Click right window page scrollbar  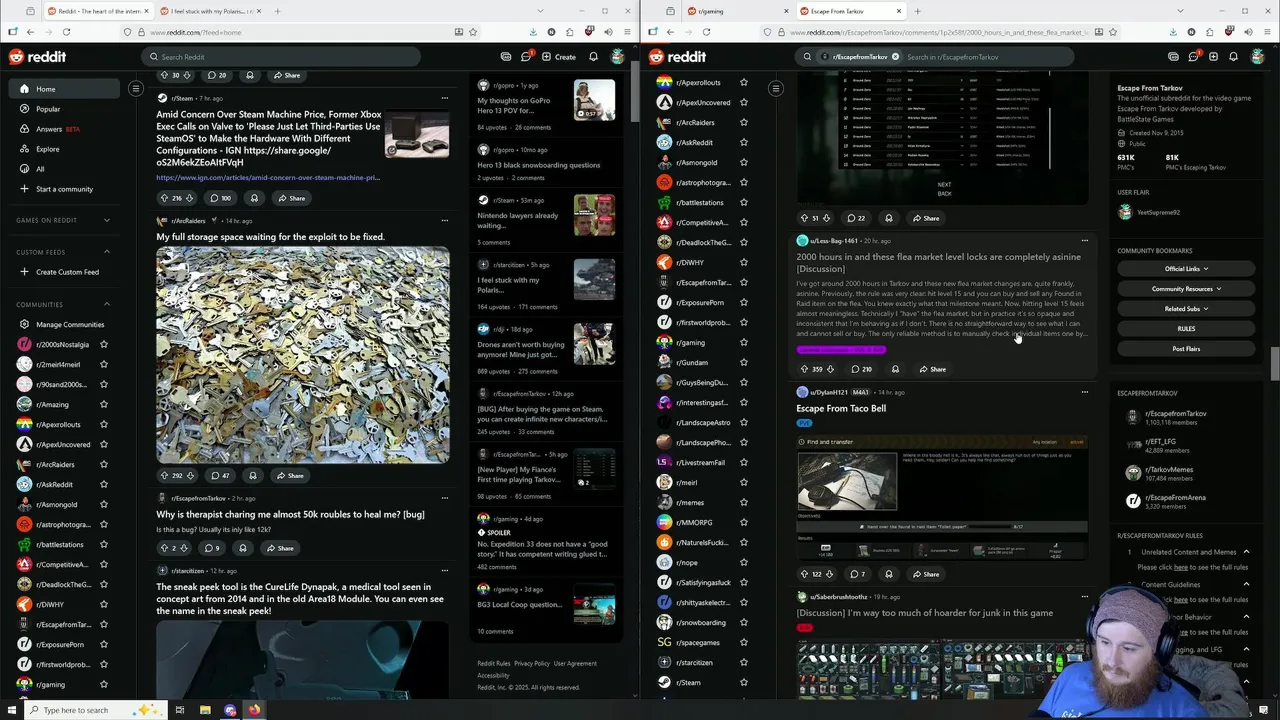point(1274,365)
